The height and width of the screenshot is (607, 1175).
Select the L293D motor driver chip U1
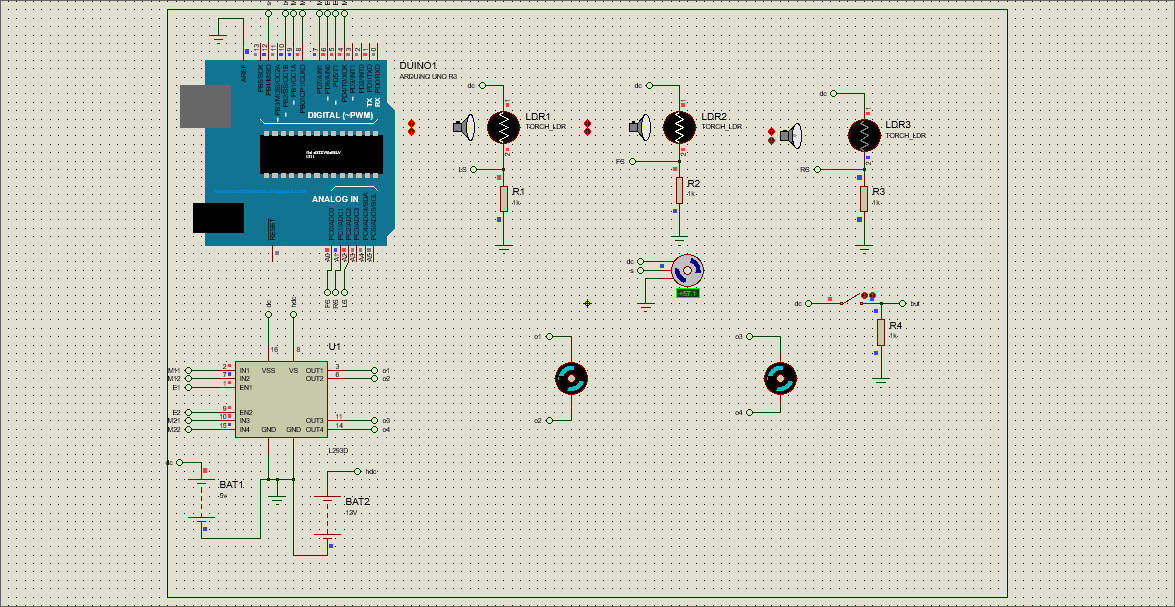pyautogui.click(x=280, y=397)
